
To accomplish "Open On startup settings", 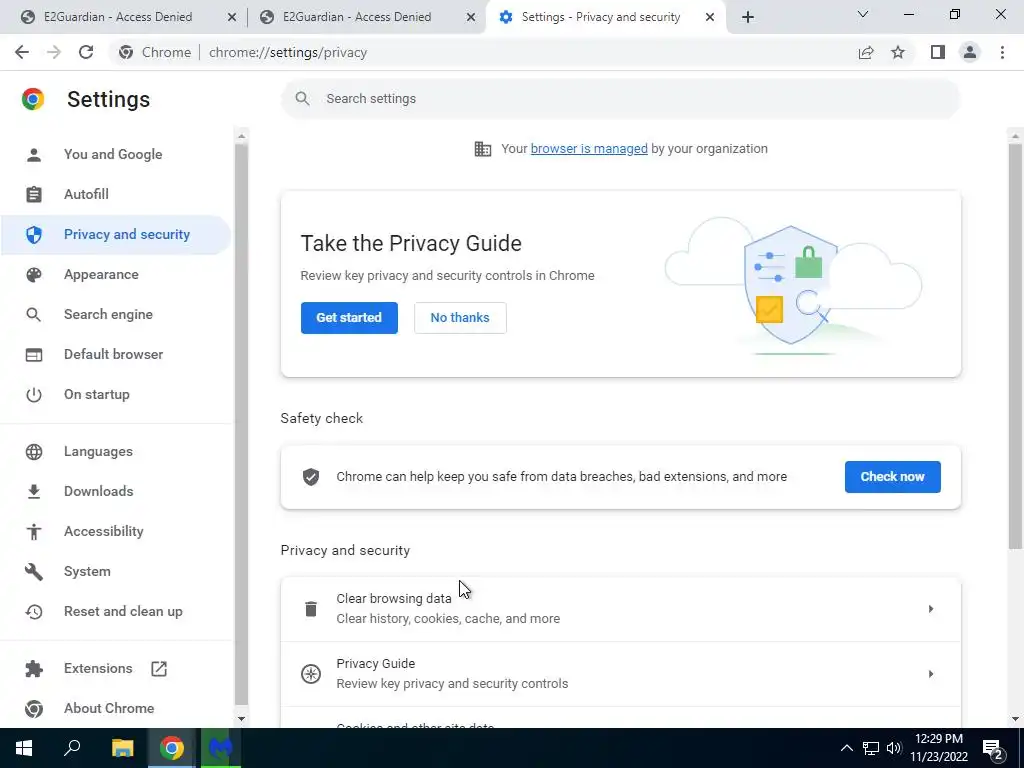I will 116,394.
